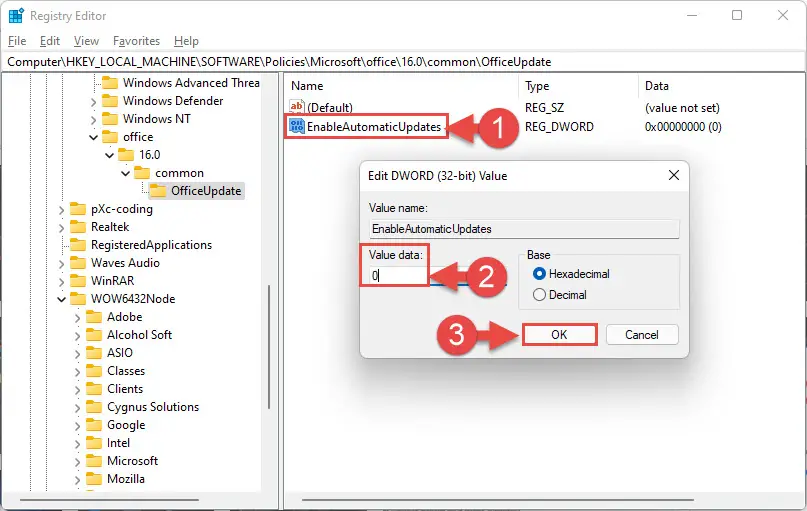Focus the Value data input field

(x=437, y=276)
